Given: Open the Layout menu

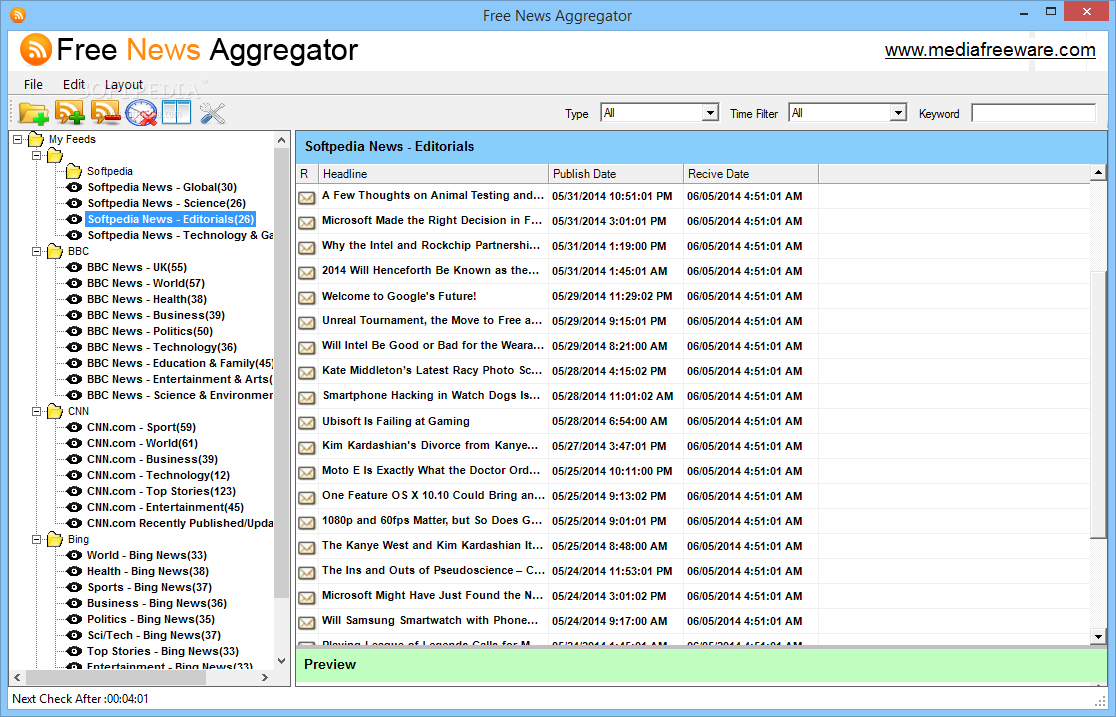Looking at the screenshot, I should [124, 84].
